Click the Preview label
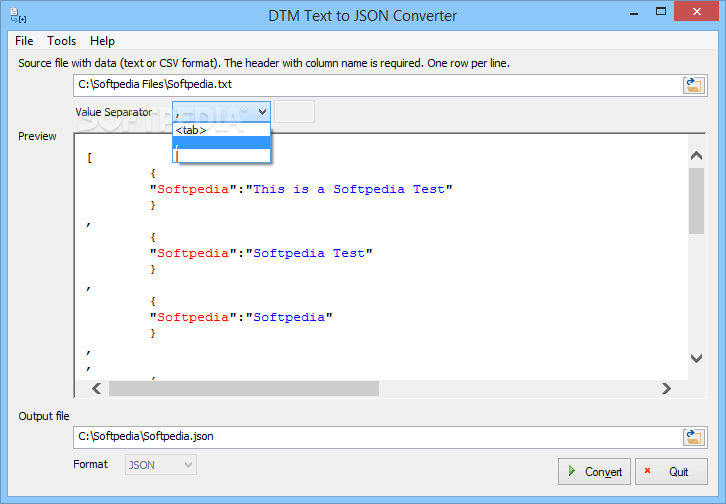The width and height of the screenshot is (726, 504). 38,136
